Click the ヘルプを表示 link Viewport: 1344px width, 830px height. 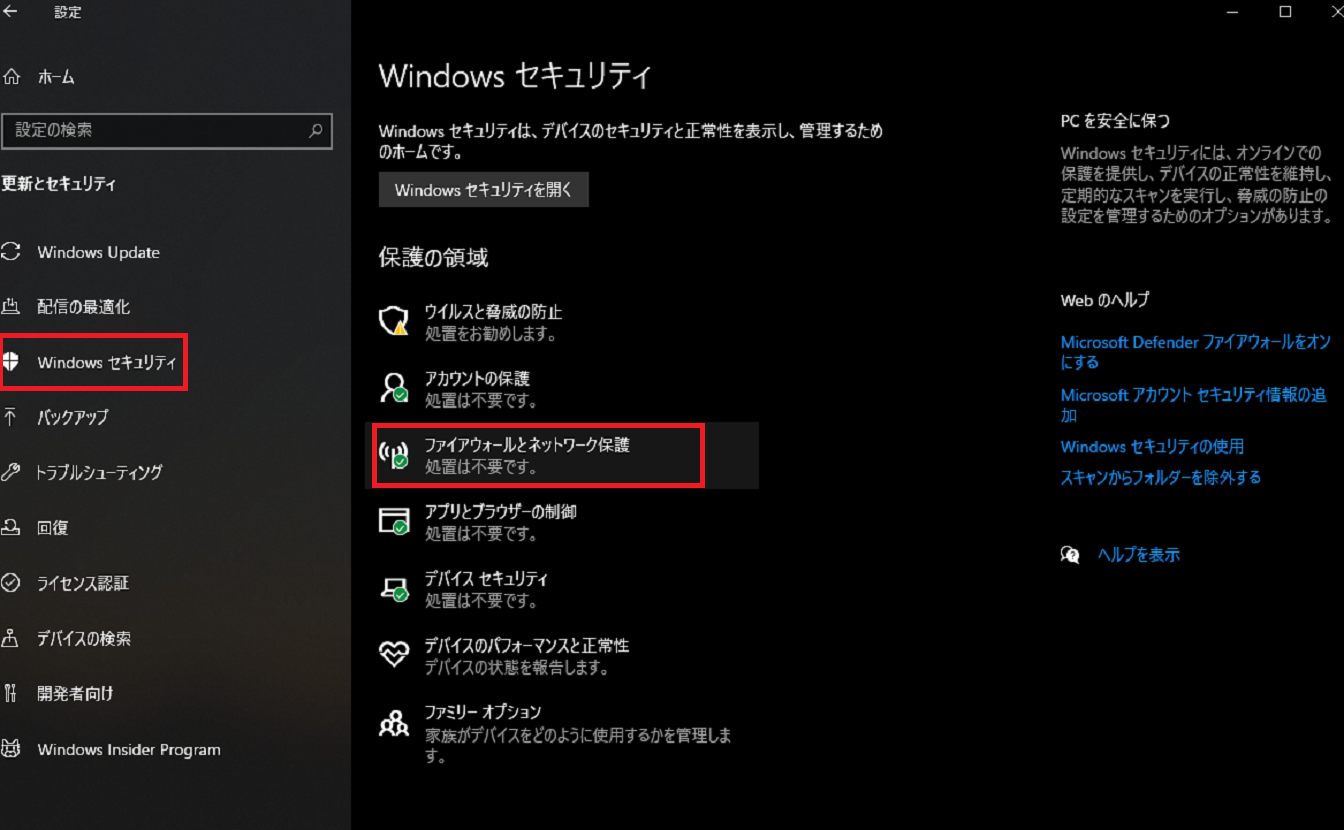click(1138, 554)
